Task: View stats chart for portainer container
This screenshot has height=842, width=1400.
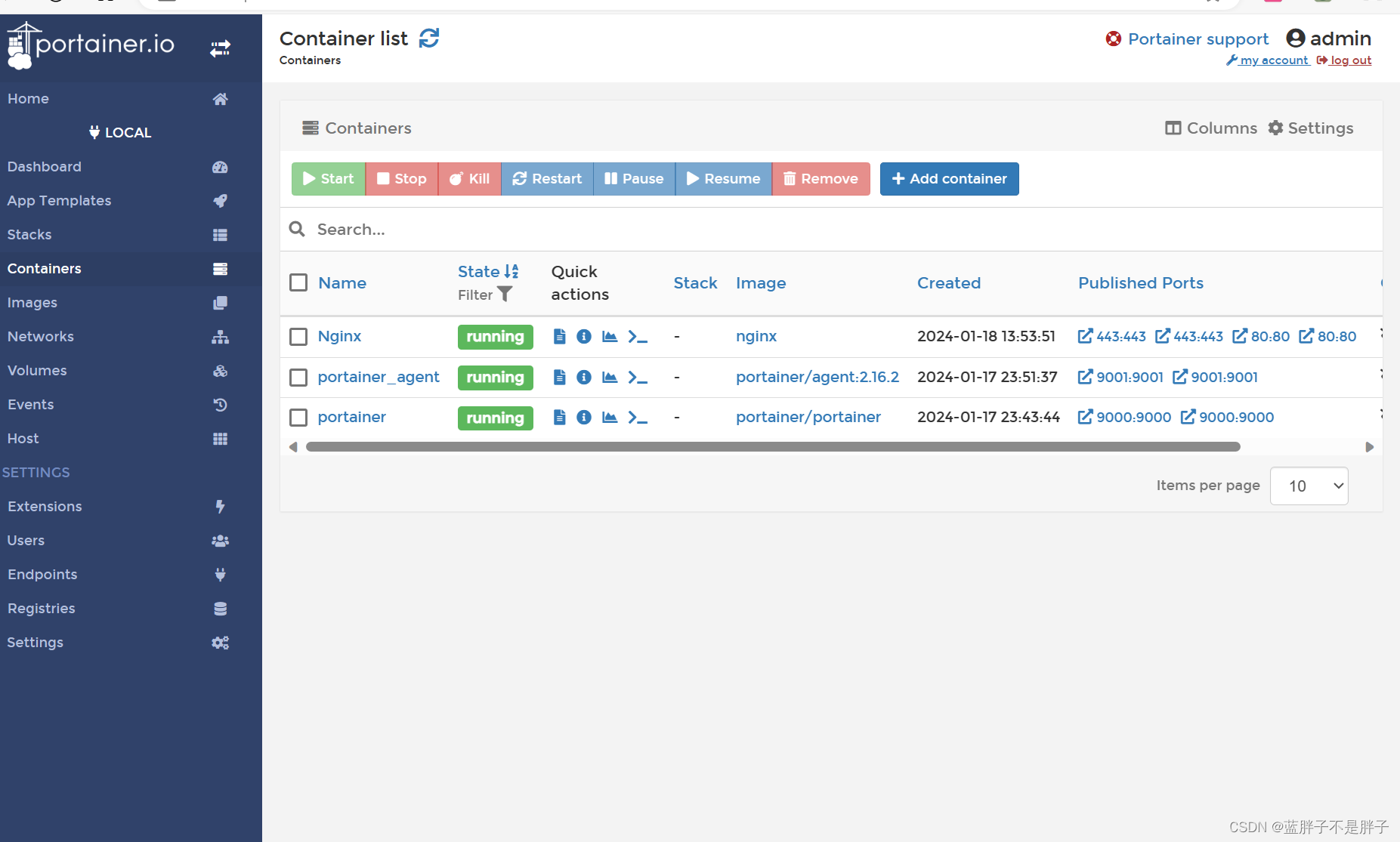Action: (610, 417)
